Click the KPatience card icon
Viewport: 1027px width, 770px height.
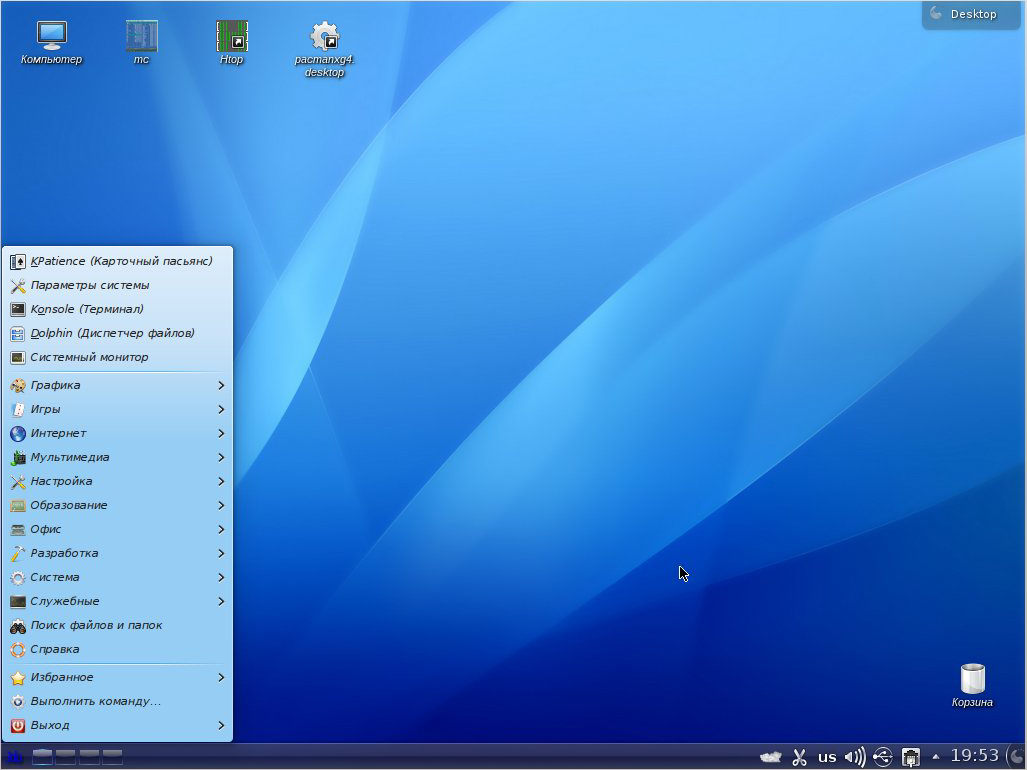18,262
